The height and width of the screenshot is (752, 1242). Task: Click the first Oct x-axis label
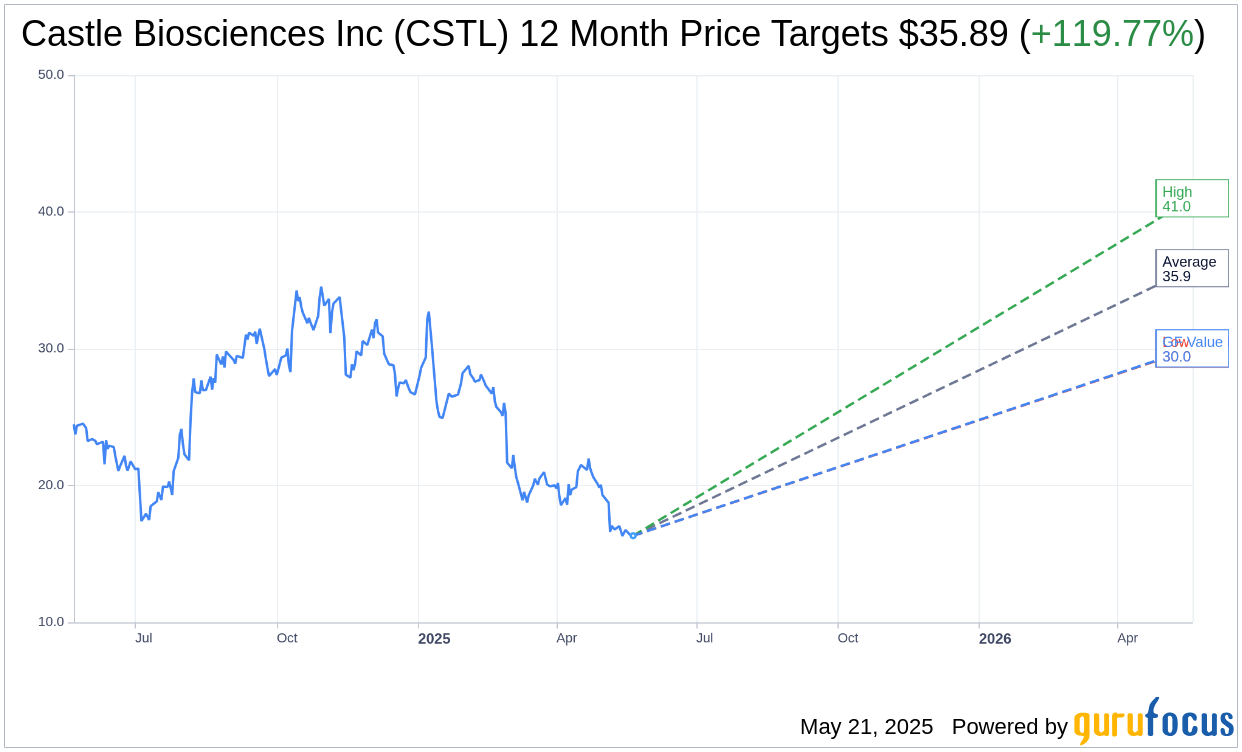287,638
